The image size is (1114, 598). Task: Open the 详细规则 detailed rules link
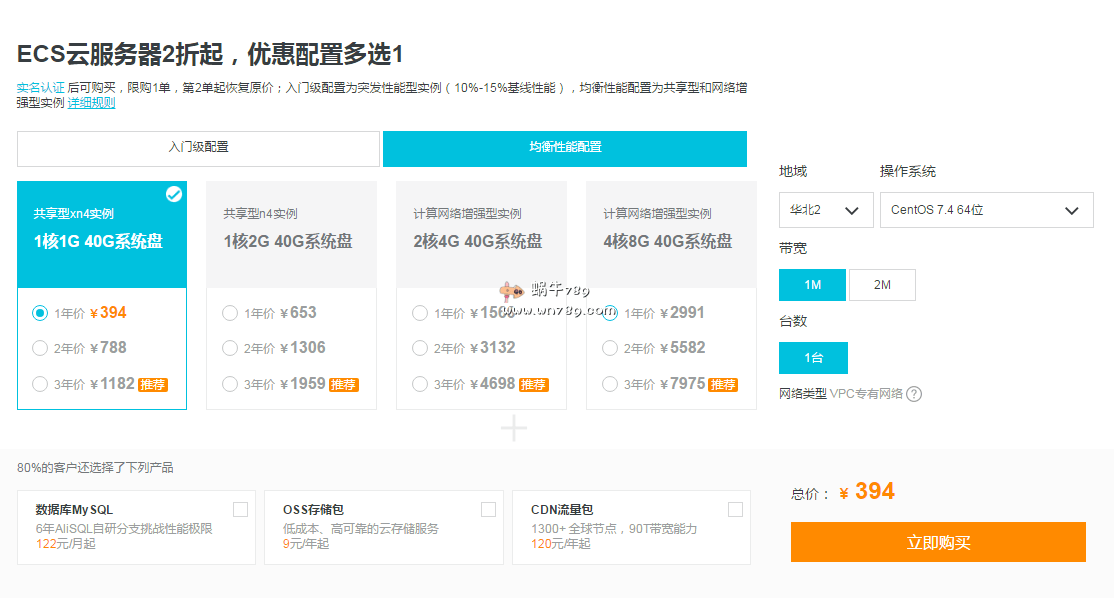coord(91,102)
